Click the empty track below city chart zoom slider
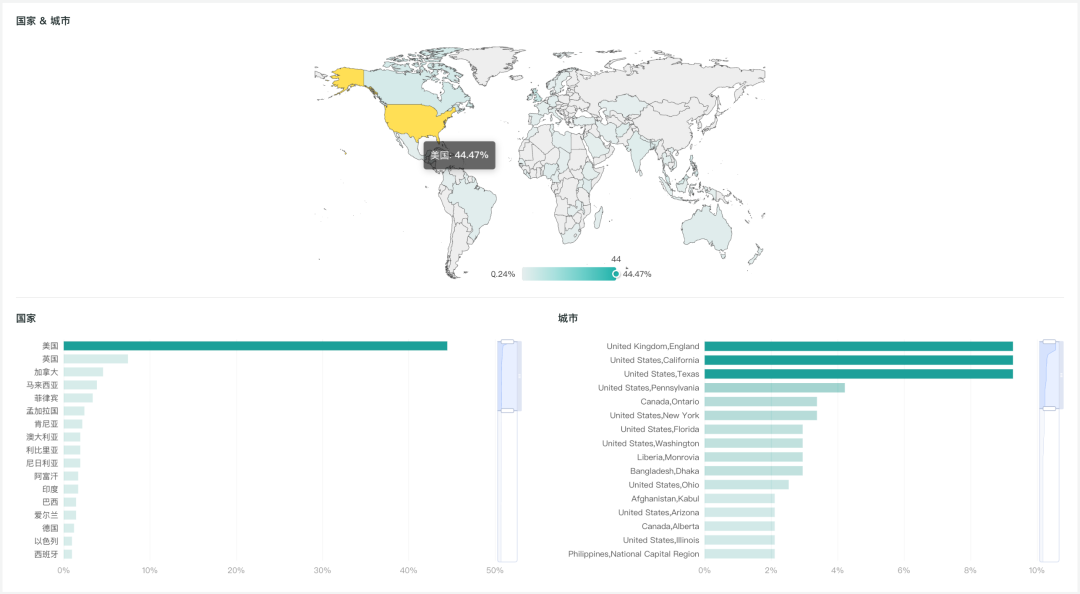The width and height of the screenshot is (1080, 594). (1049, 490)
